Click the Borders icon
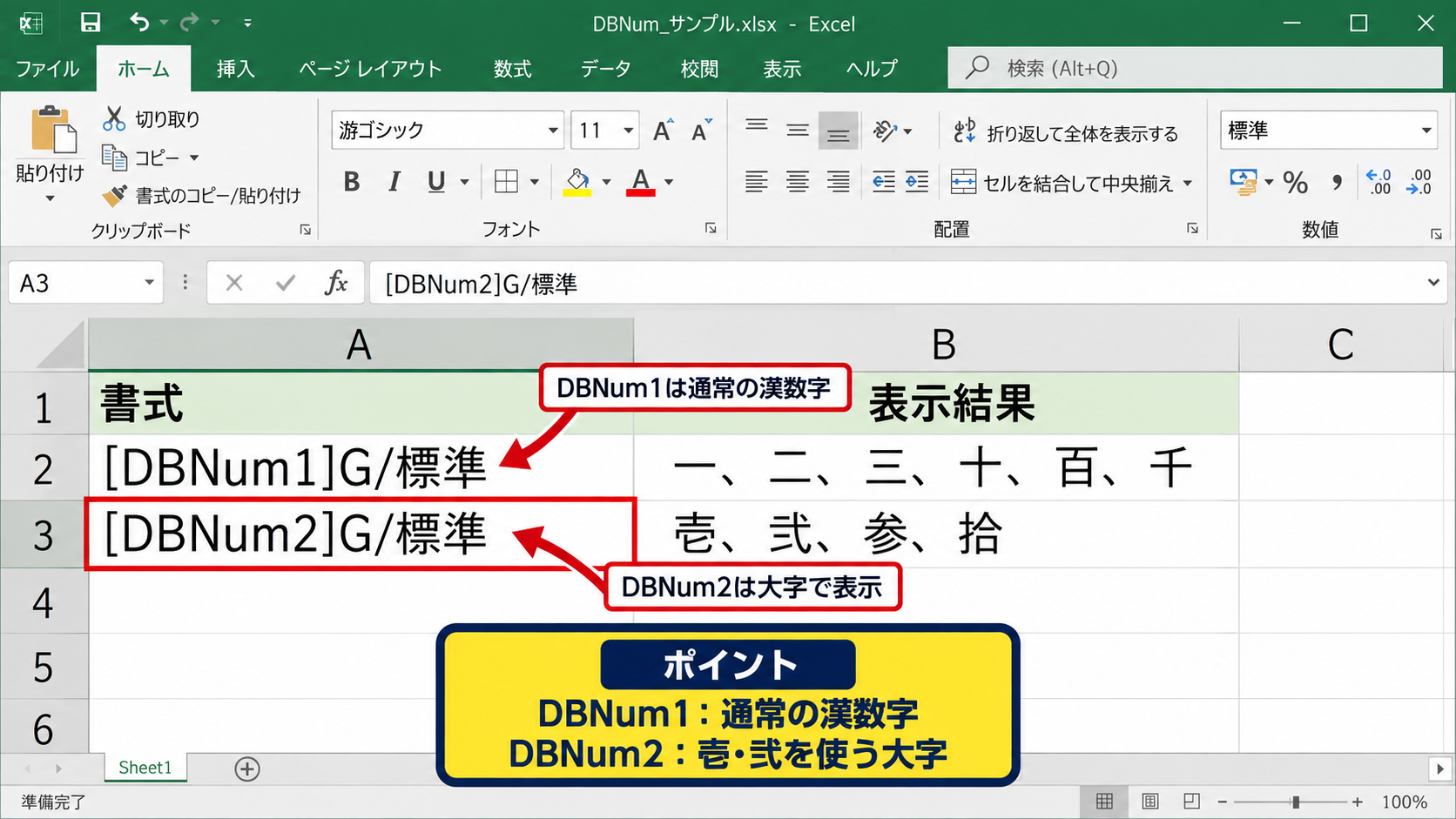The height and width of the screenshot is (819, 1456). click(x=506, y=181)
